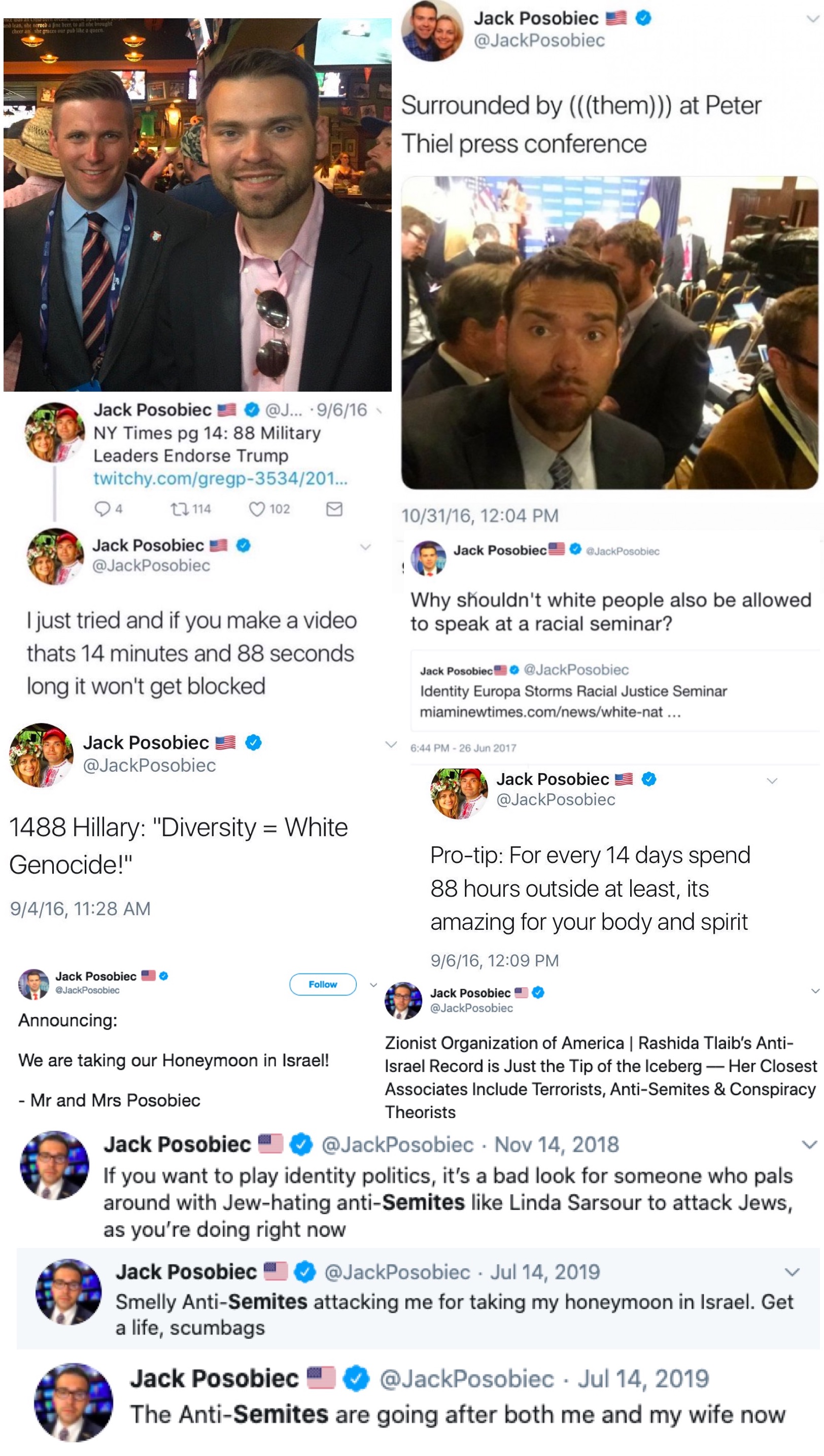The width and height of the screenshot is (824, 1456).
Task: Open the Thiel press conference selfie photo
Action: (610, 333)
